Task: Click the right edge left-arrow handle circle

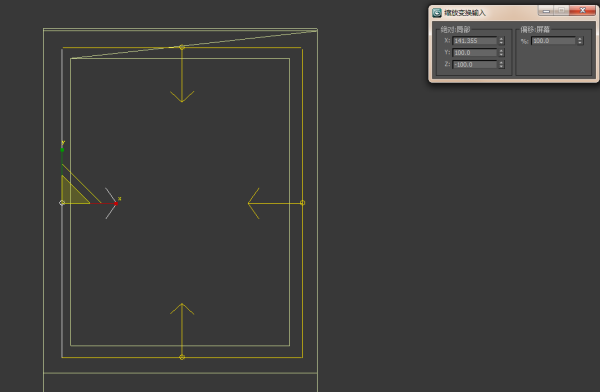Action: 302,203
